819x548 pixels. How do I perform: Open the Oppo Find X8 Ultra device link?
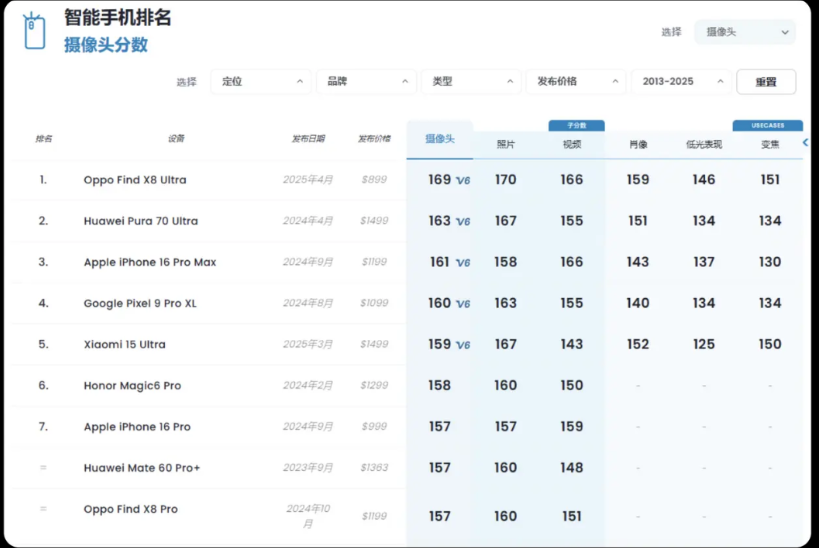tap(135, 180)
